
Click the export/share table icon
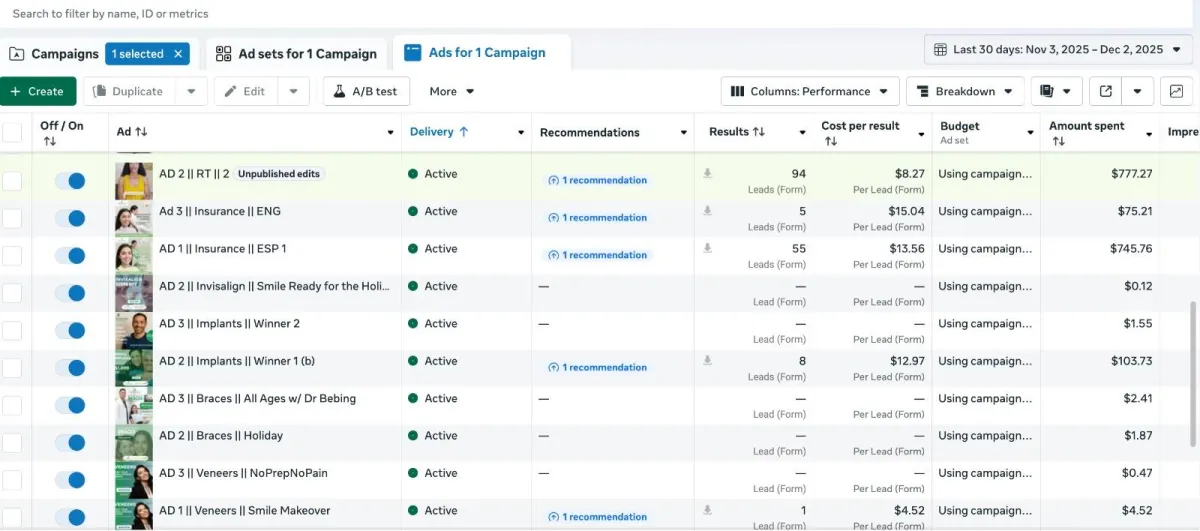point(1105,91)
